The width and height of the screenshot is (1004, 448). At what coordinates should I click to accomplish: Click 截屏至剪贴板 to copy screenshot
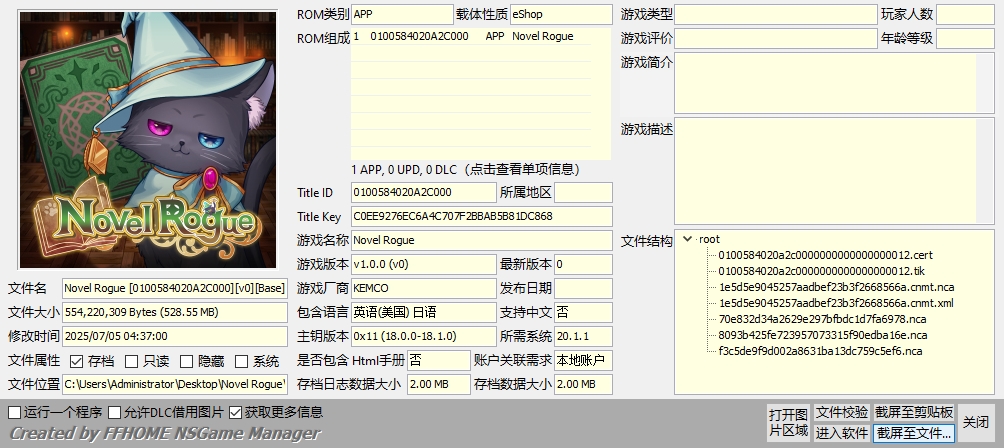click(914, 412)
